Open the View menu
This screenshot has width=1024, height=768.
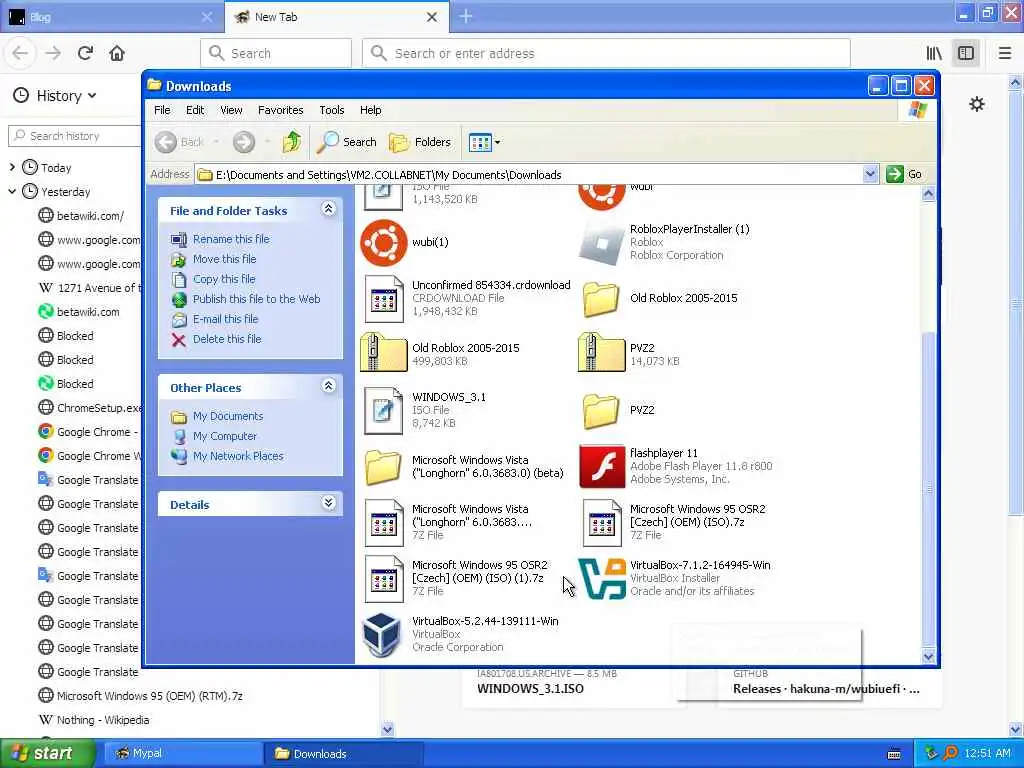pos(231,110)
